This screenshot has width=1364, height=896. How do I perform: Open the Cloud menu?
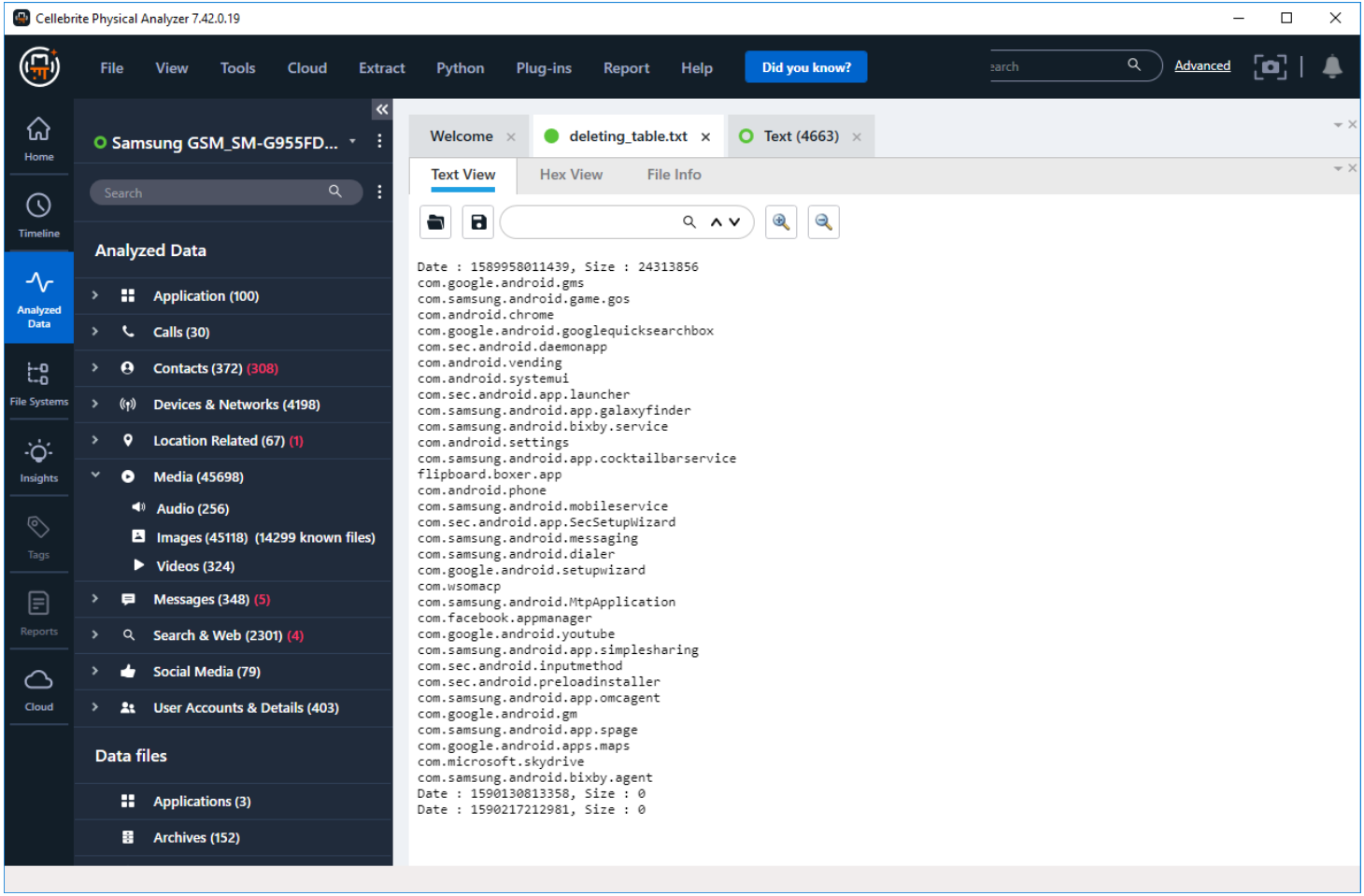coord(307,67)
